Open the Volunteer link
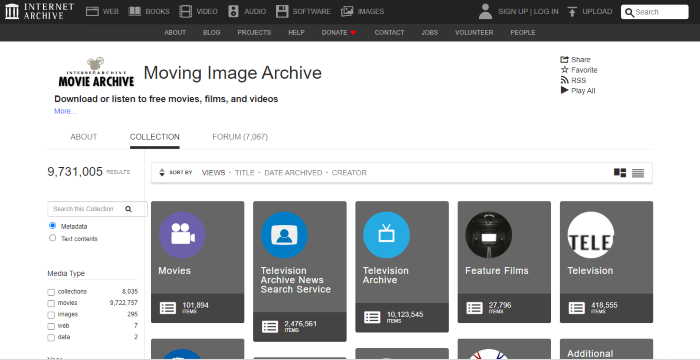Image resolution: width=700 pixels, height=360 pixels. pyautogui.click(x=474, y=33)
